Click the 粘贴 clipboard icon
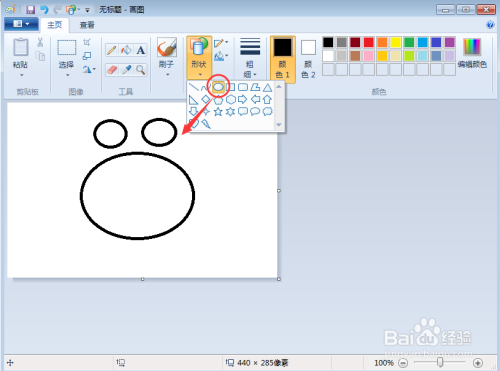 21,47
